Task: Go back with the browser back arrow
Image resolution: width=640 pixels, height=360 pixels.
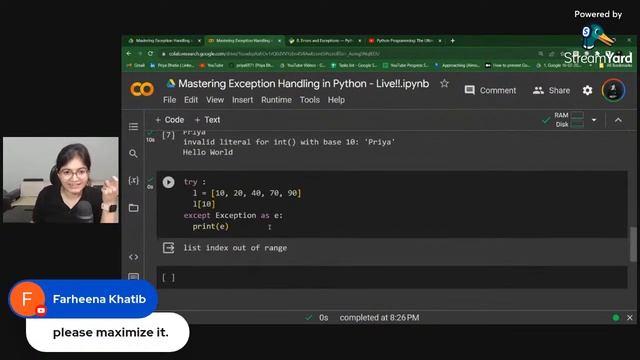Action: coord(129,53)
